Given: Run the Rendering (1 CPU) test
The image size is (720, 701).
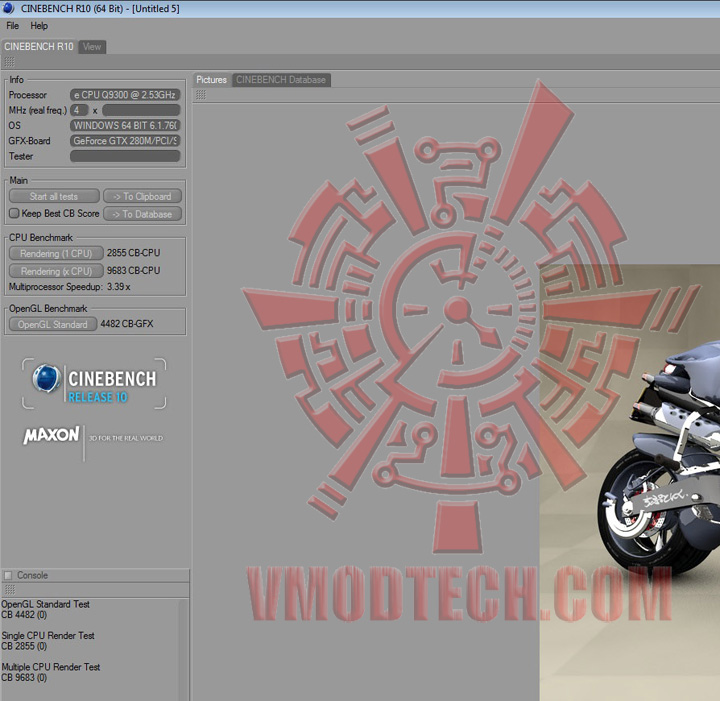Looking at the screenshot, I should click(56, 253).
